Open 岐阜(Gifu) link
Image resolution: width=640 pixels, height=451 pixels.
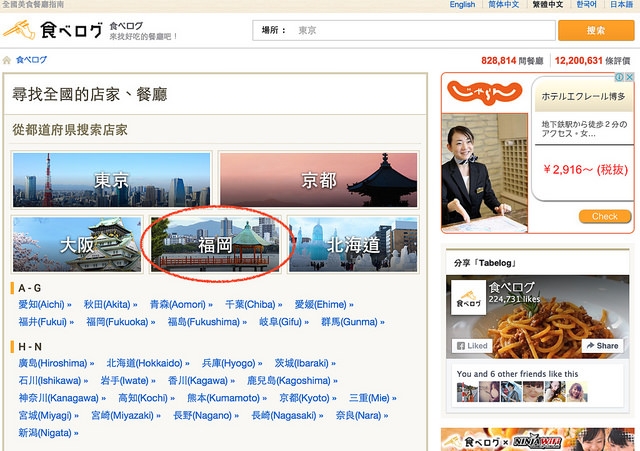(x=284, y=322)
